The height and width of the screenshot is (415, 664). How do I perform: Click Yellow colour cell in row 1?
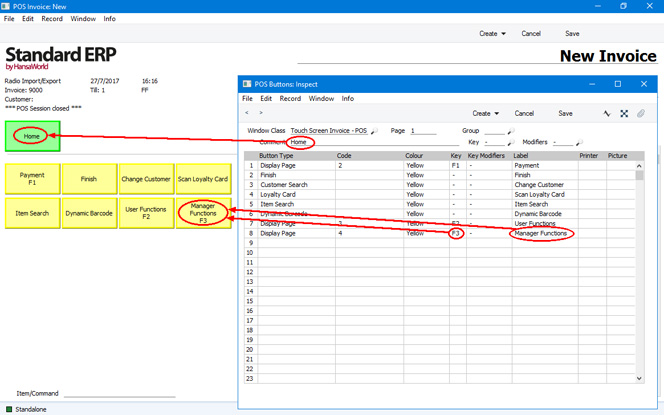(426, 166)
